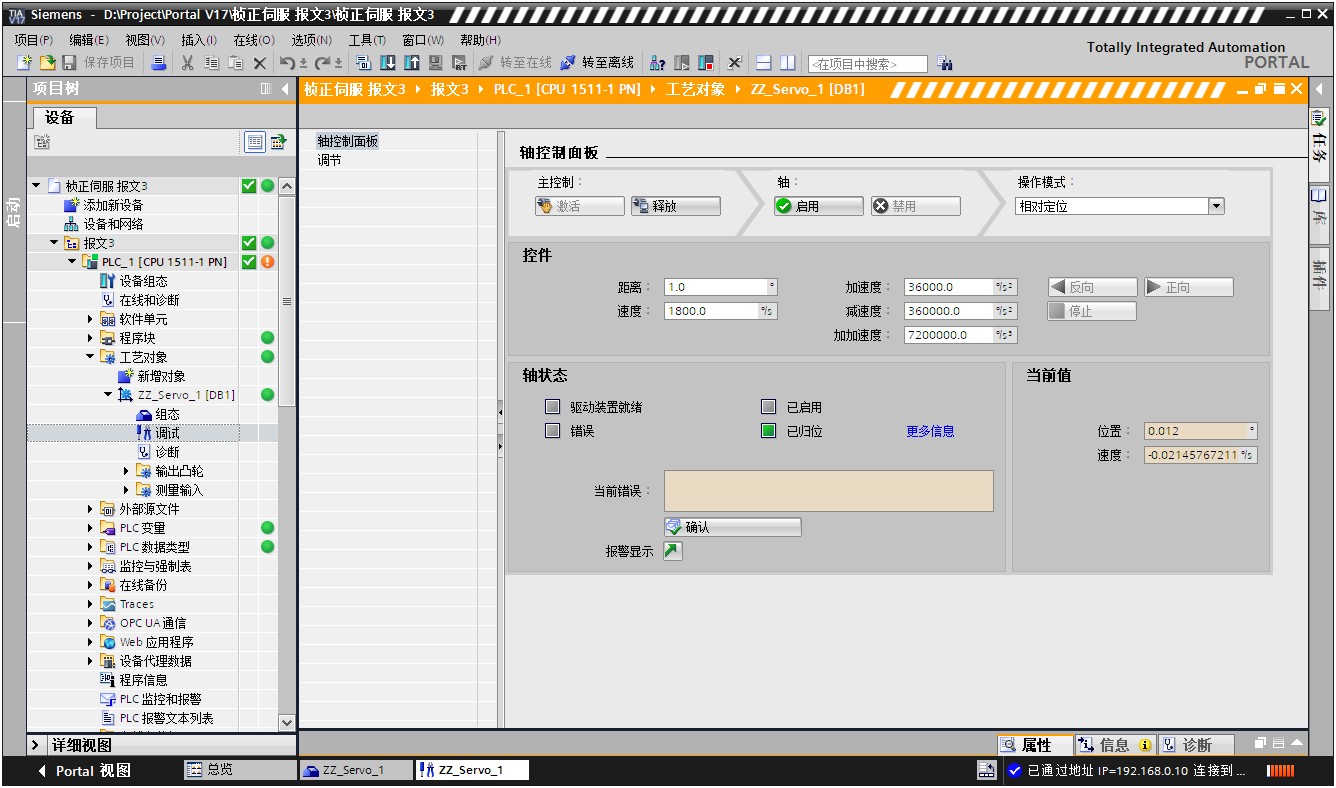Click the stop CPU toolbar icon
Screen dimensions: 1336x788
[x=706, y=63]
